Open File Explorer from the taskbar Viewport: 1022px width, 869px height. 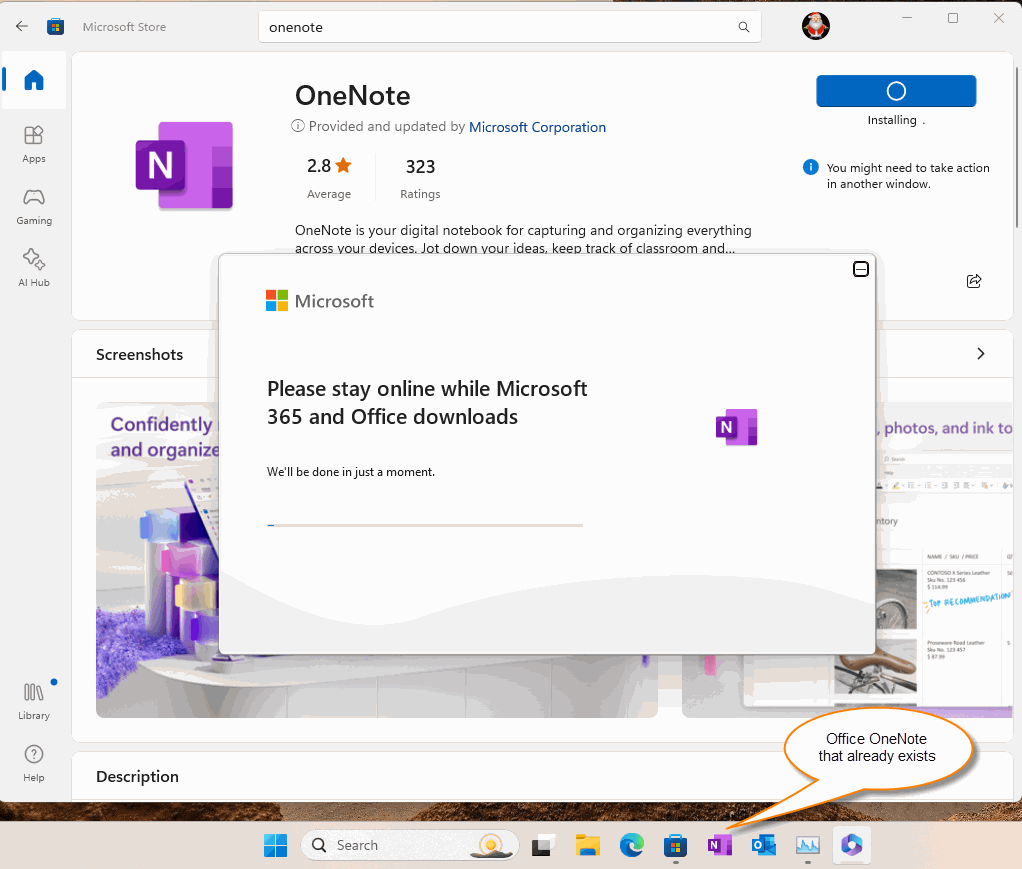coord(587,845)
